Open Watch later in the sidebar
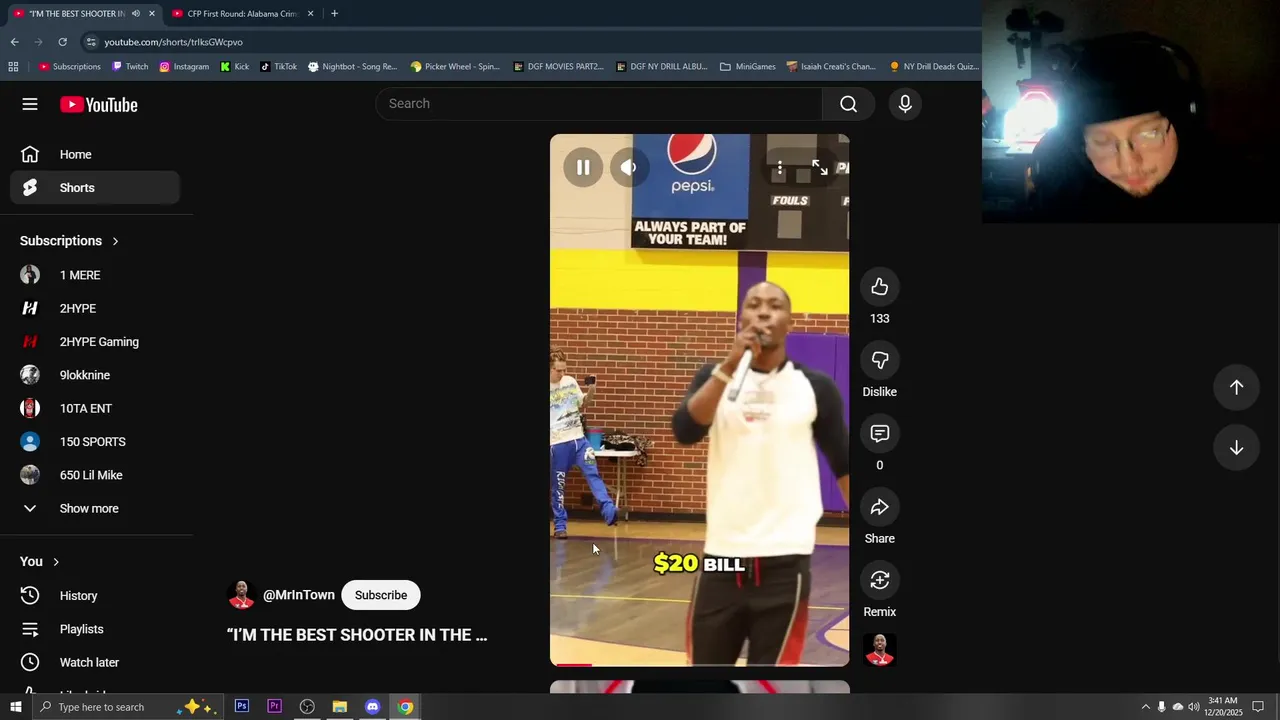 pos(95,662)
